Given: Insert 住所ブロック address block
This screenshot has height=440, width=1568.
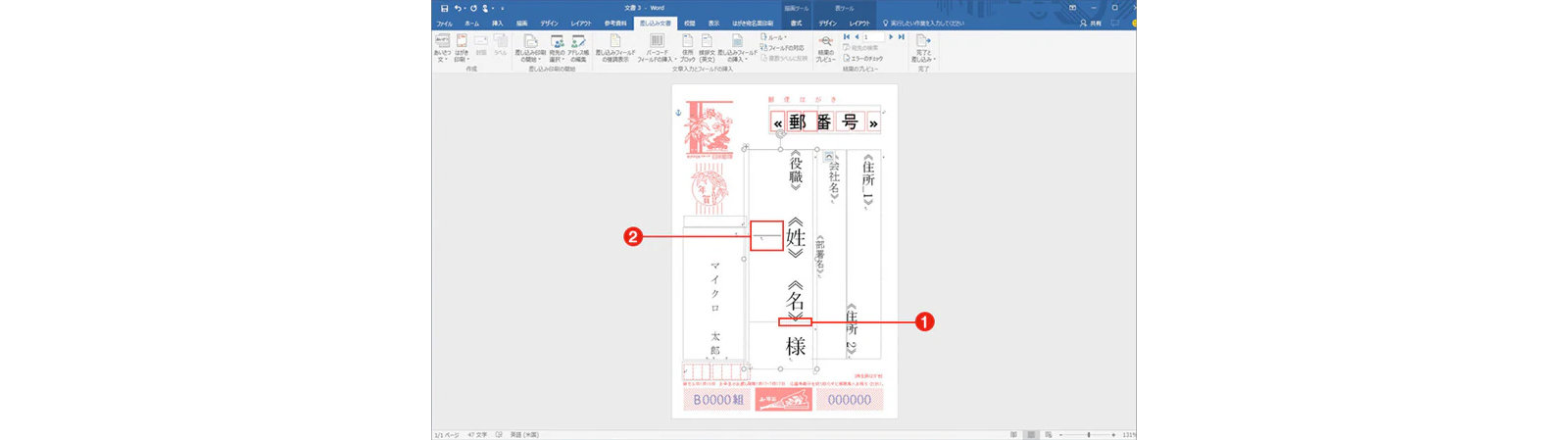Looking at the screenshot, I should [688, 48].
